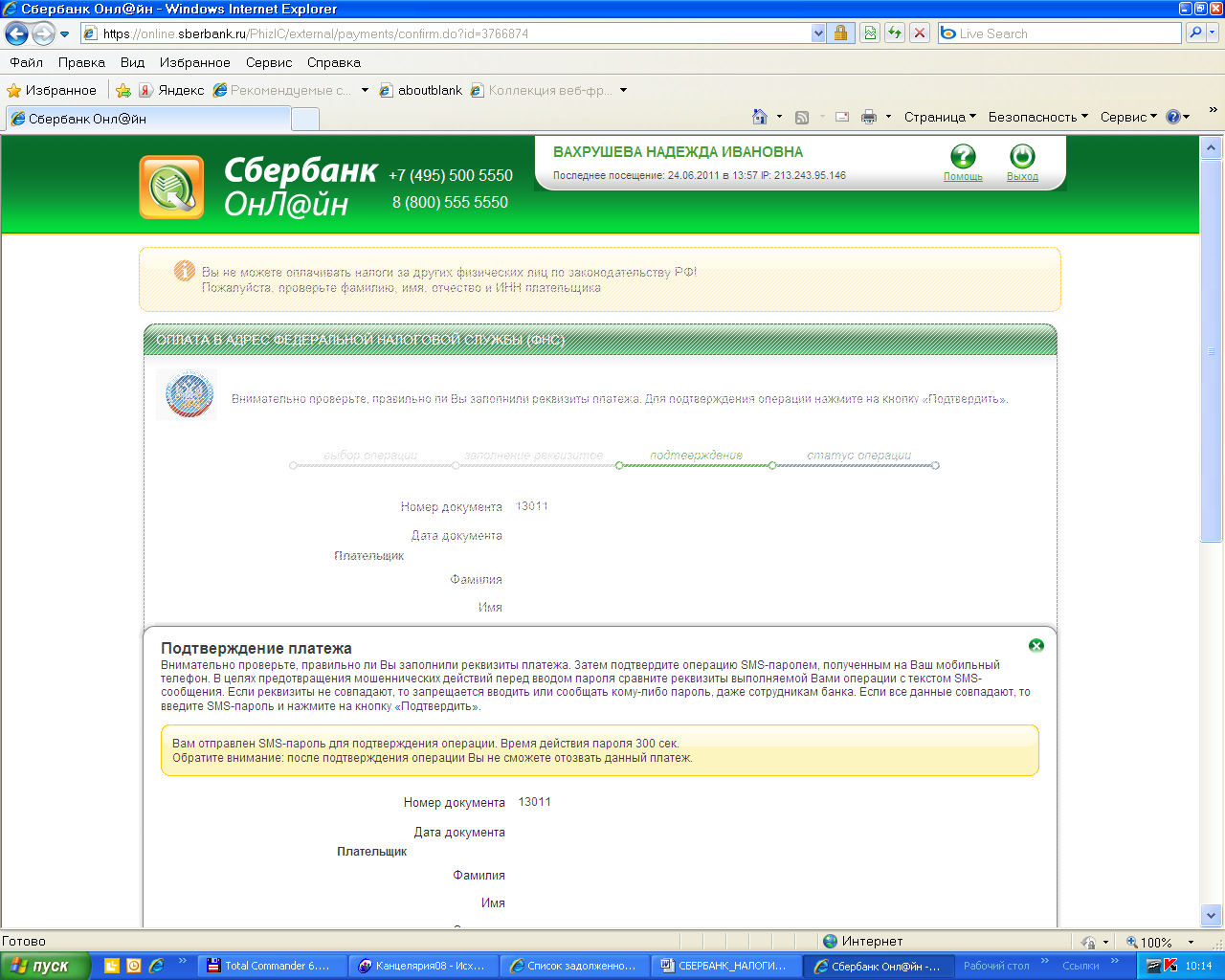Click the Kaspersky tray icon
Image resolution: width=1225 pixels, height=980 pixels.
pyautogui.click(x=1169, y=966)
